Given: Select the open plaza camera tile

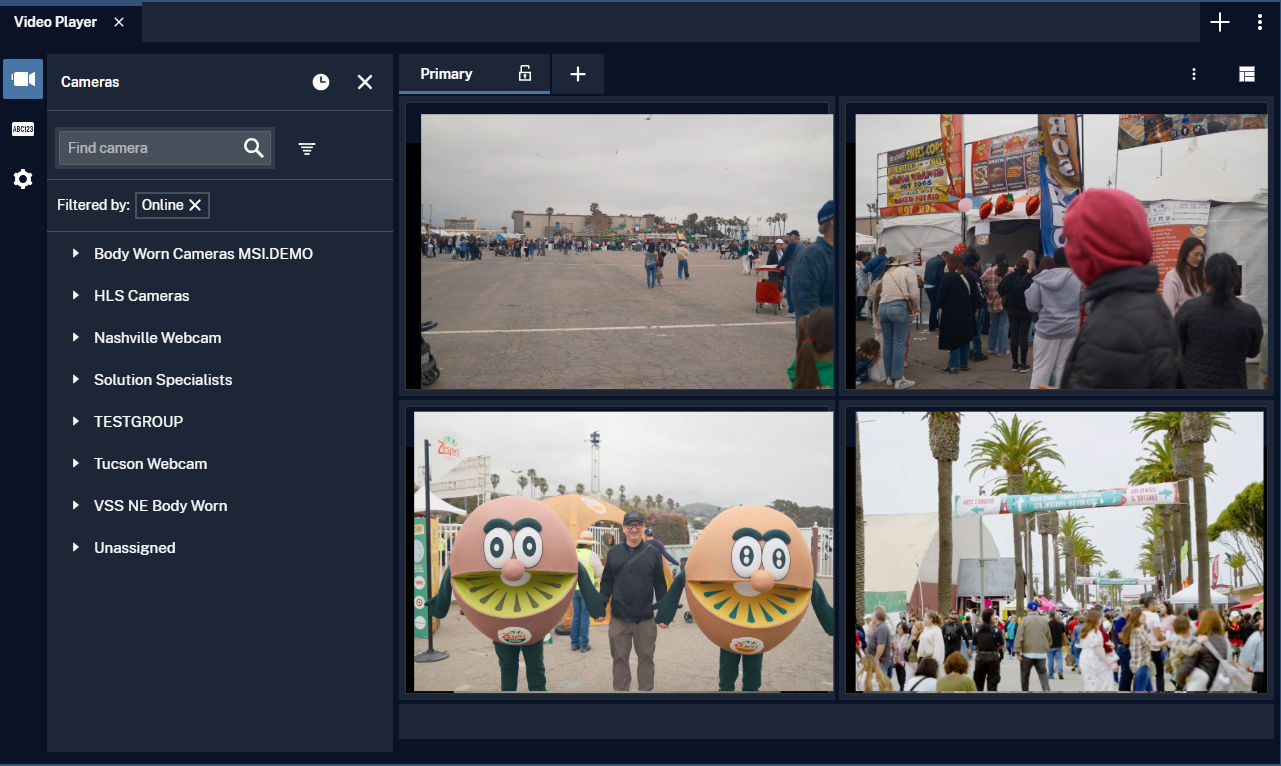Looking at the screenshot, I should pyautogui.click(x=627, y=251).
